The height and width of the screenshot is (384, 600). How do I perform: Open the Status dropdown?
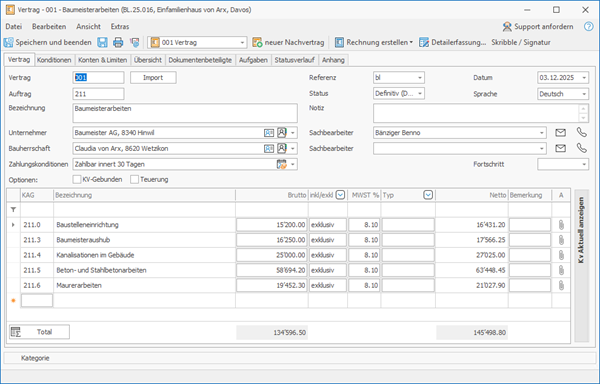(x=420, y=93)
